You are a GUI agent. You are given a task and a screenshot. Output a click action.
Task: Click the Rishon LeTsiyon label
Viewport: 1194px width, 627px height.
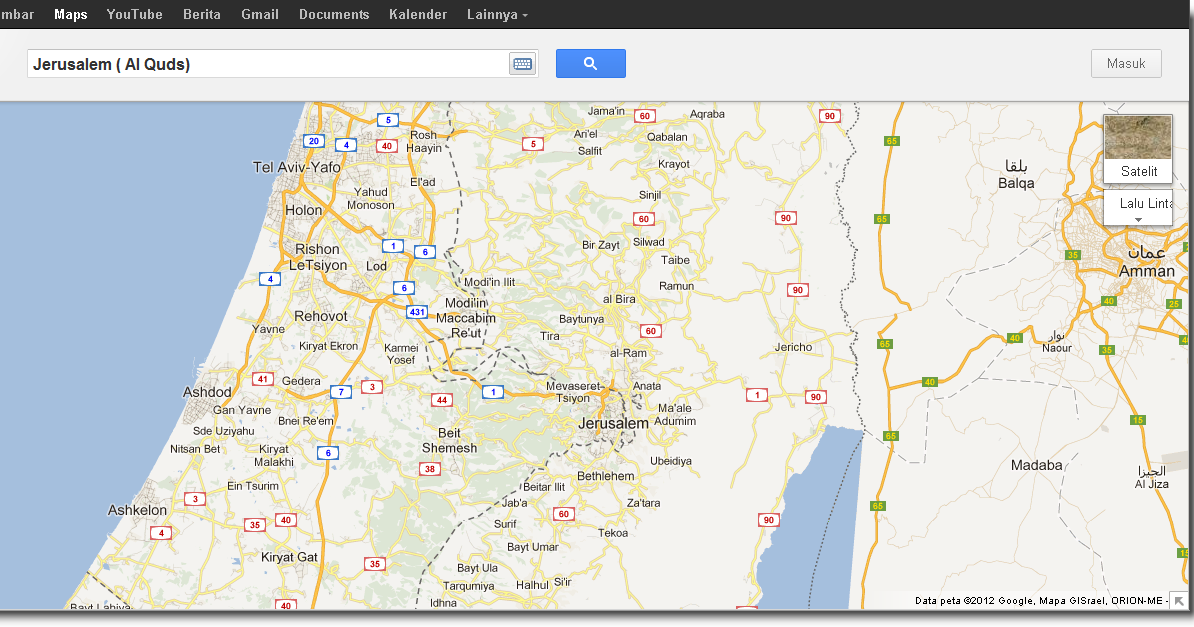coord(318,258)
